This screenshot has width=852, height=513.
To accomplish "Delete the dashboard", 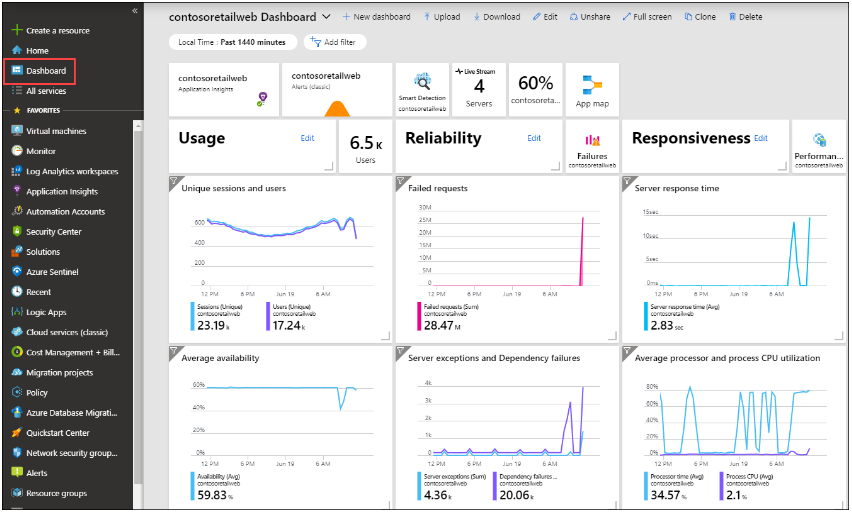I will click(746, 17).
